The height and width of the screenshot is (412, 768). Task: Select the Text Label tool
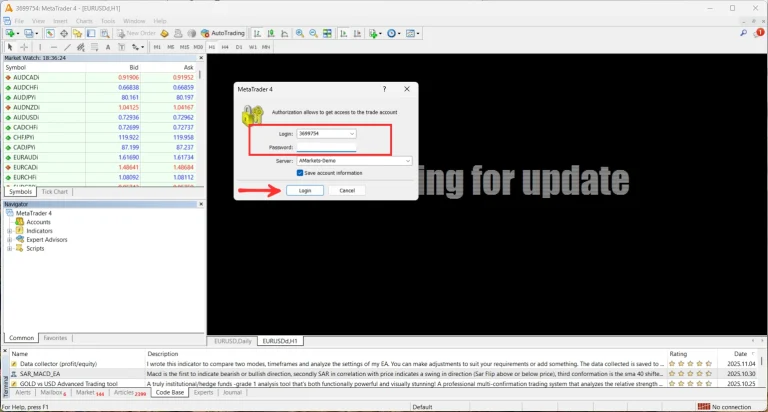point(121,47)
